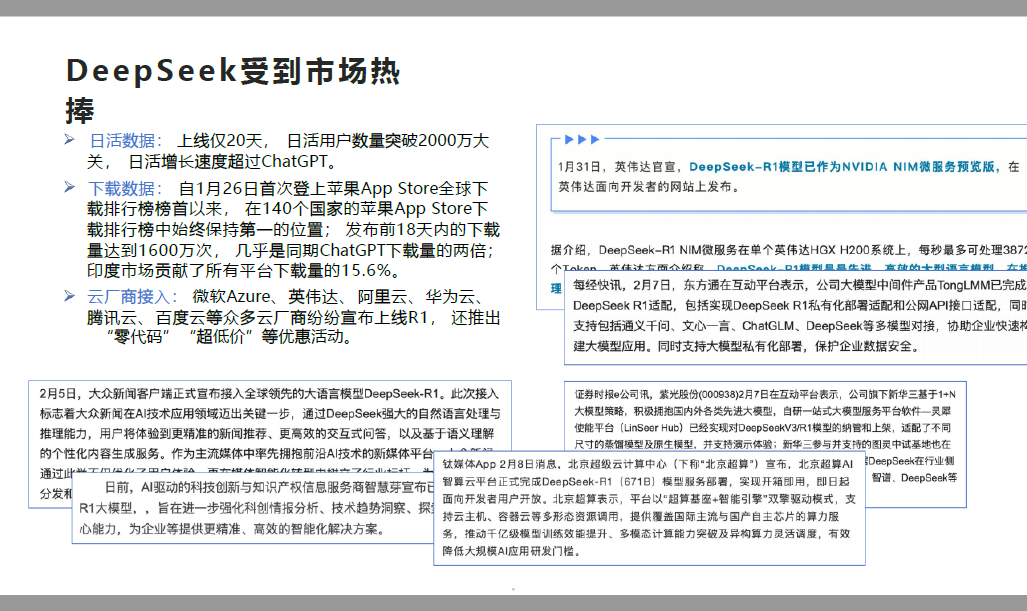The width and height of the screenshot is (1027, 611).
Task: Click the text "上线仅20天"
Action: click(x=219, y=141)
